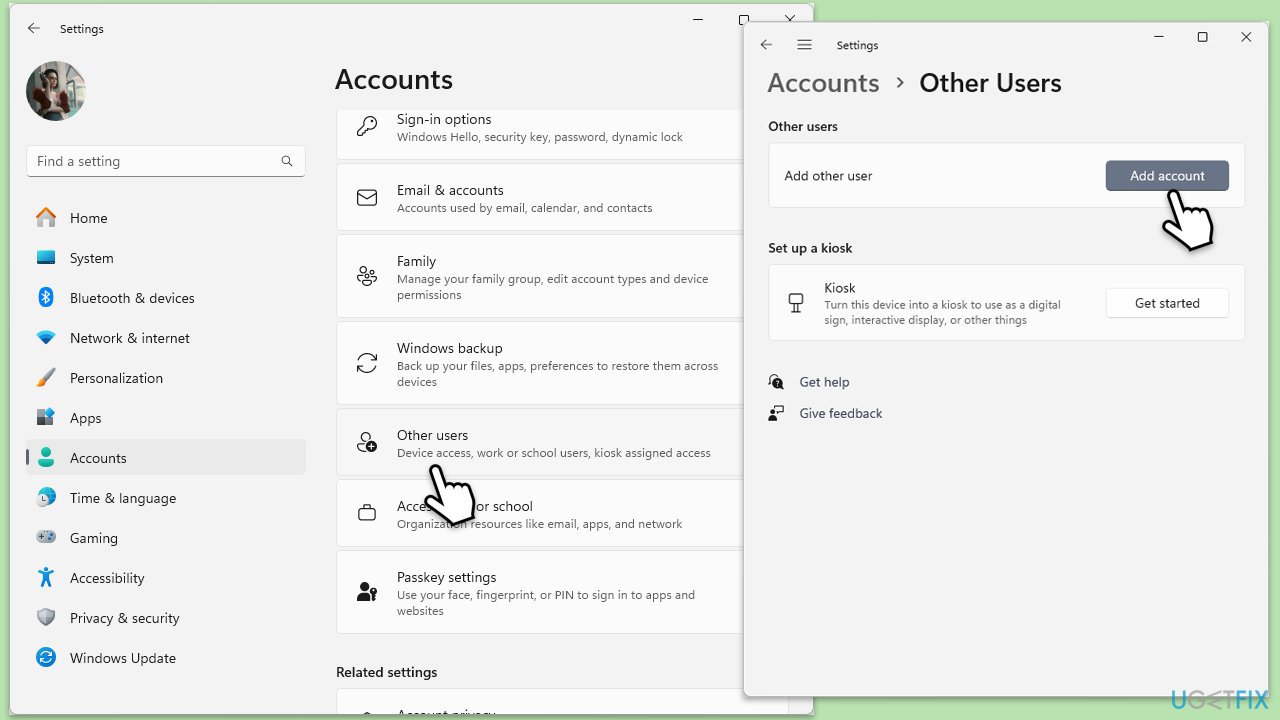Go back in the Other Users window
The image size is (1280, 720).
[x=766, y=45]
